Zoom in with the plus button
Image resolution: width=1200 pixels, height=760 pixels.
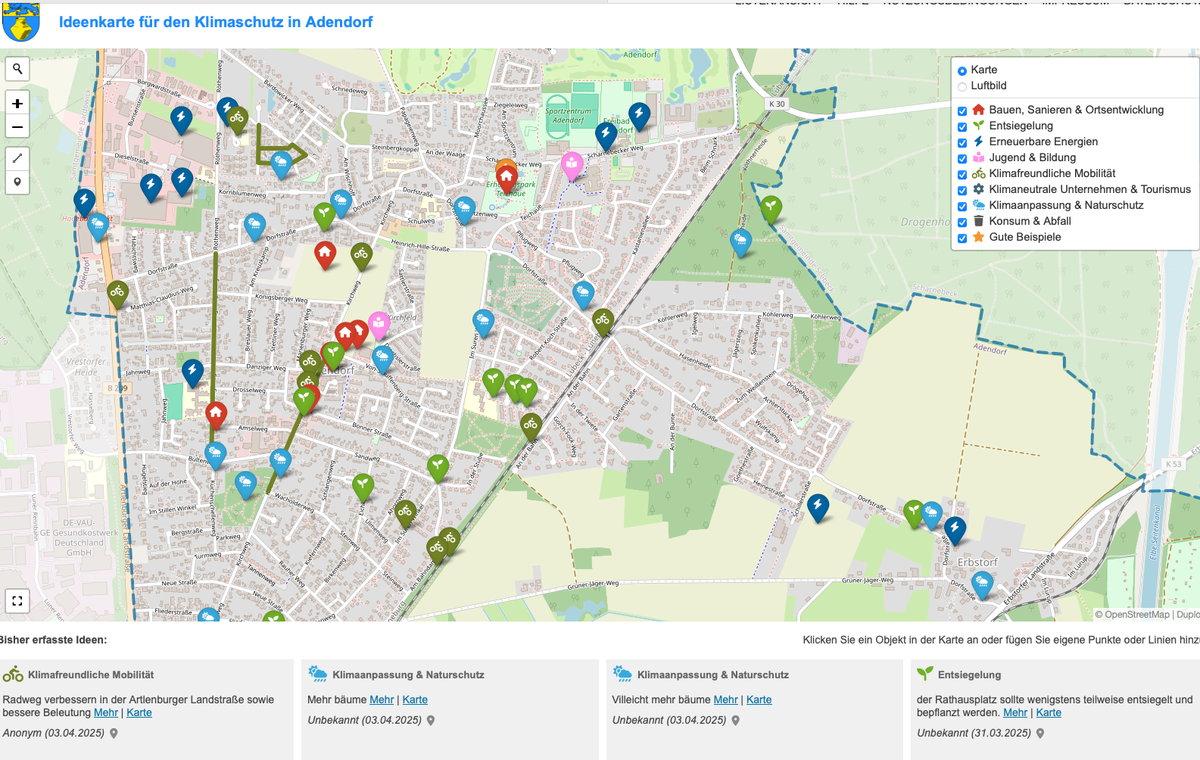[x=18, y=104]
